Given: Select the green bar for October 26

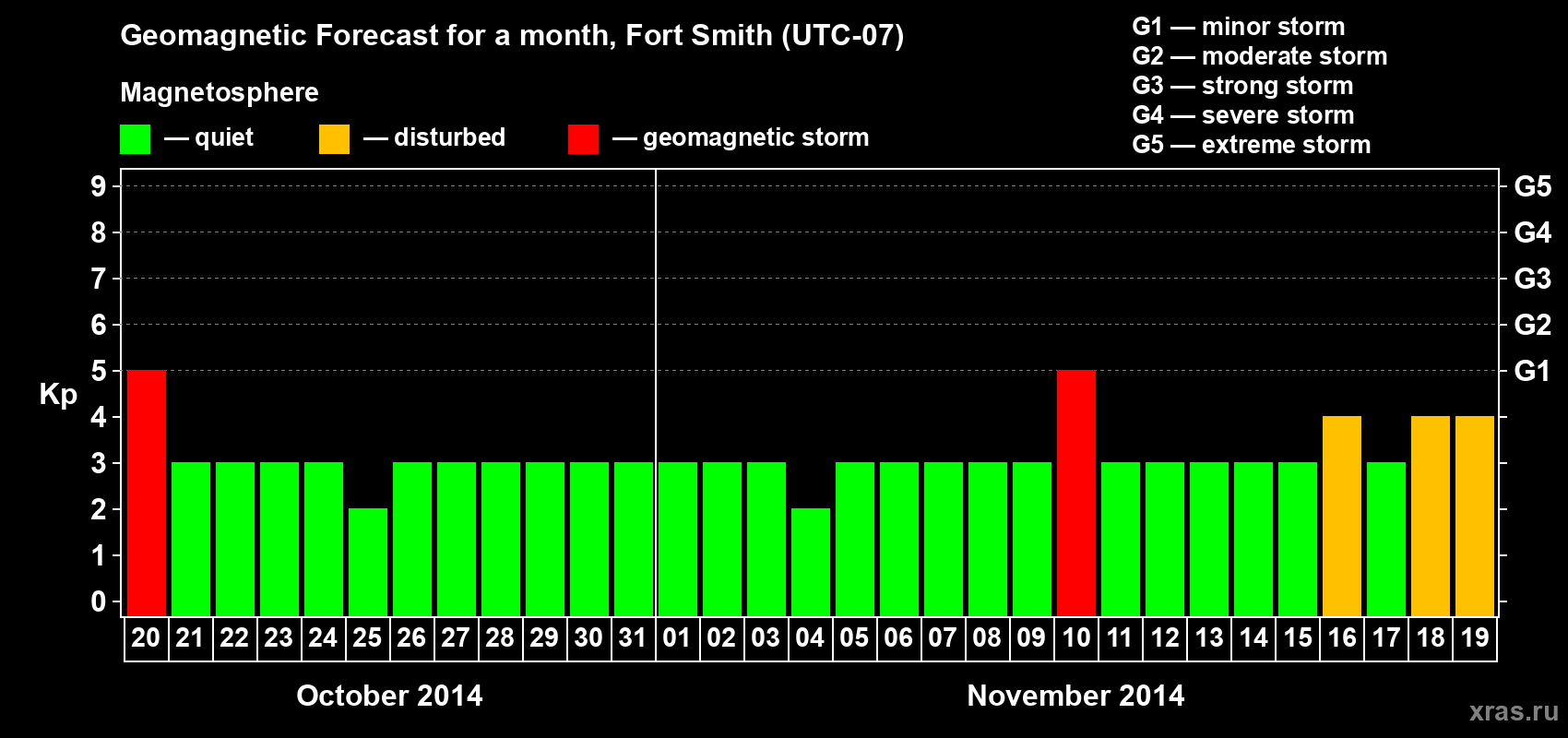Looking at the screenshot, I should coord(412,539).
